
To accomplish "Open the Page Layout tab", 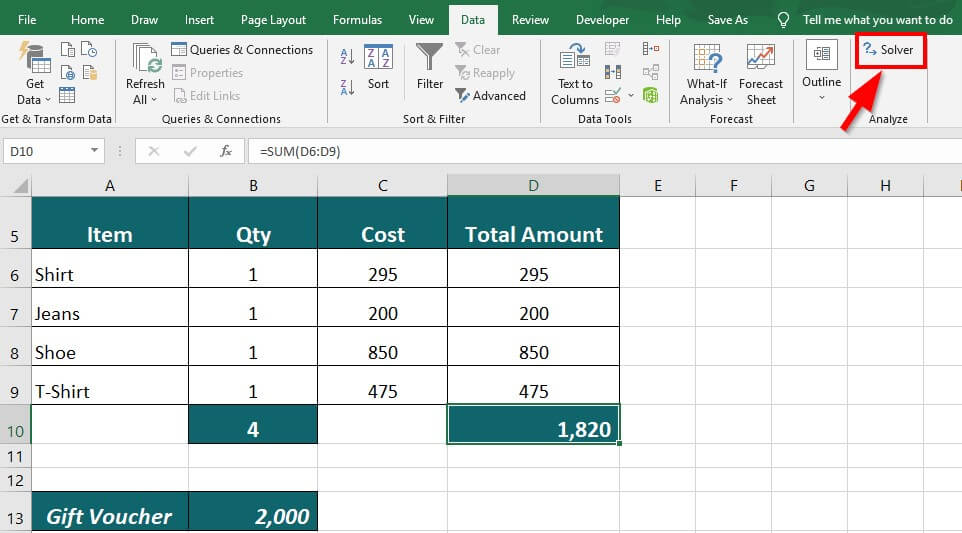I will pos(273,20).
